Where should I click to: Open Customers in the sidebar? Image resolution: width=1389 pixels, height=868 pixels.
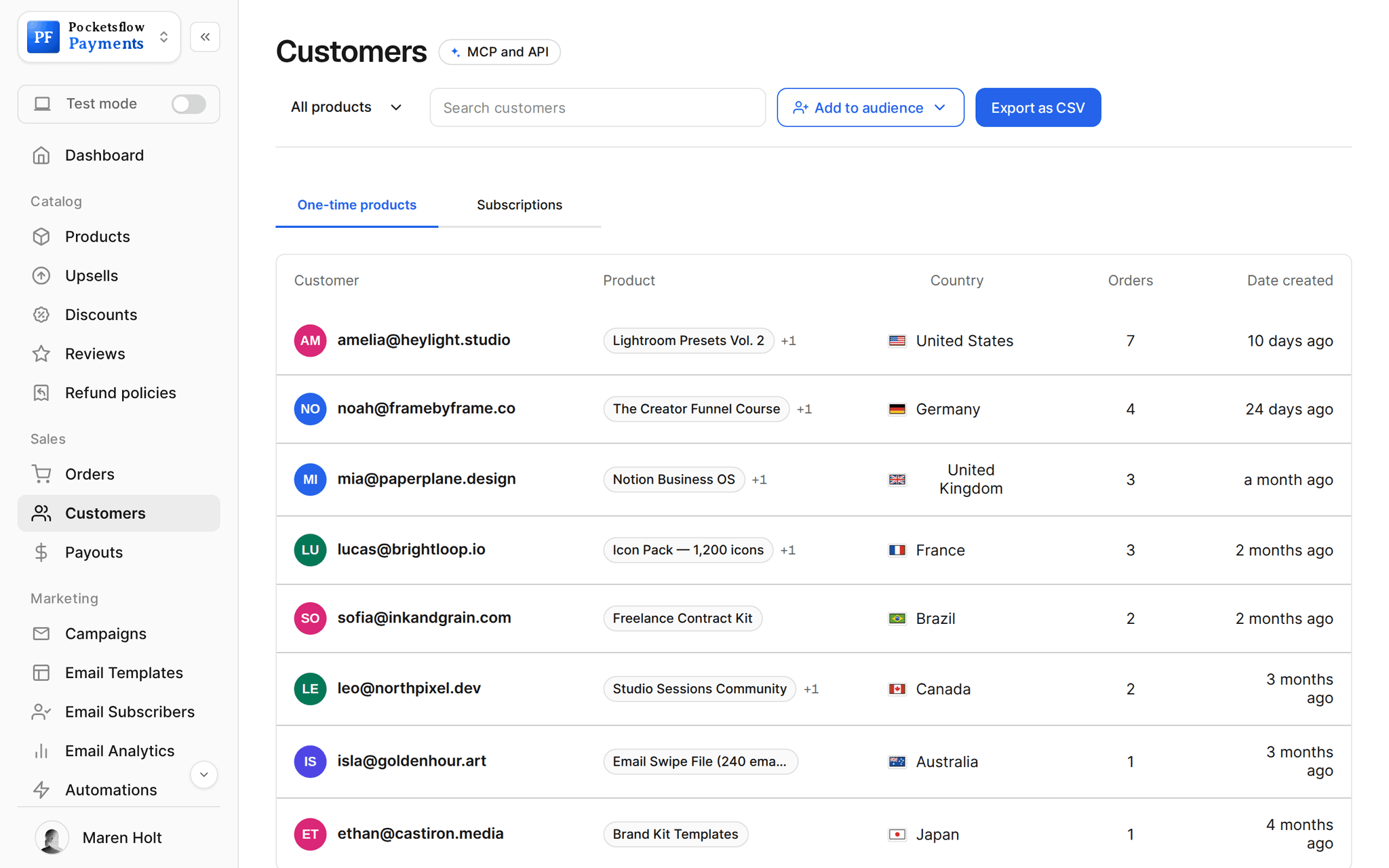[119, 513]
